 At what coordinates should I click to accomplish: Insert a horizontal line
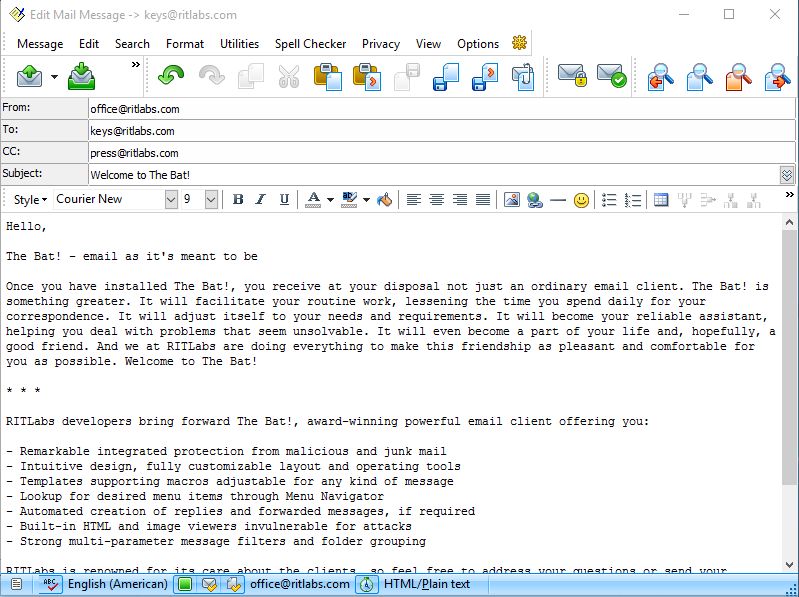[x=558, y=200]
